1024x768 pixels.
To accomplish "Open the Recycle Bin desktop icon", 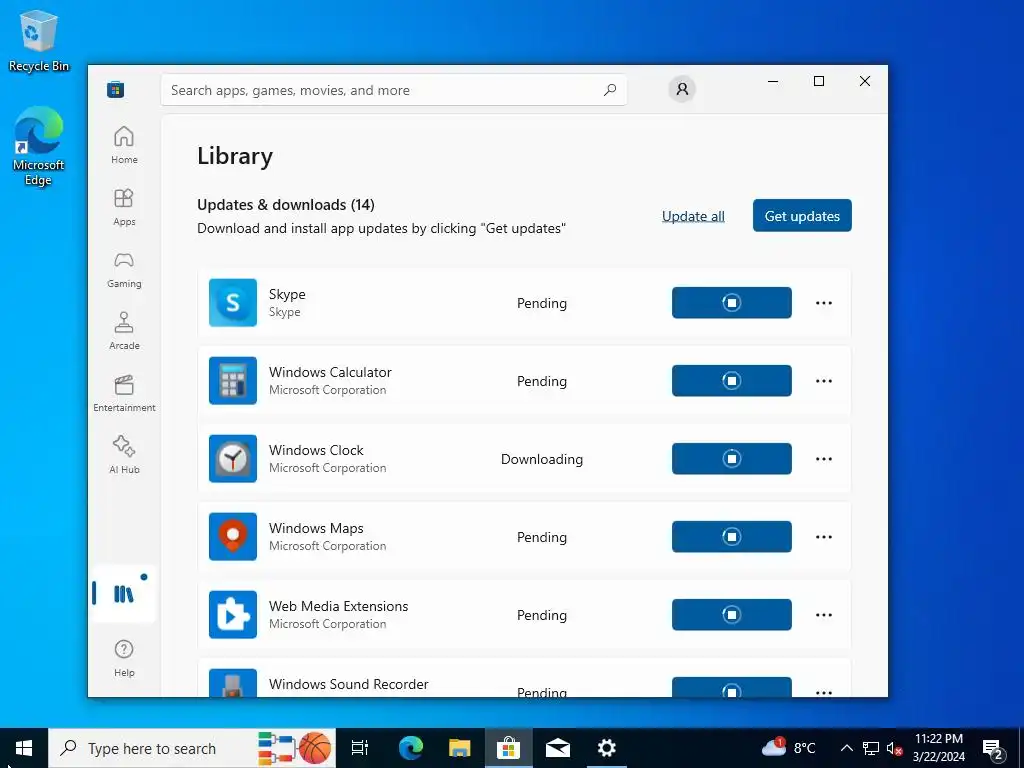I will tap(39, 40).
